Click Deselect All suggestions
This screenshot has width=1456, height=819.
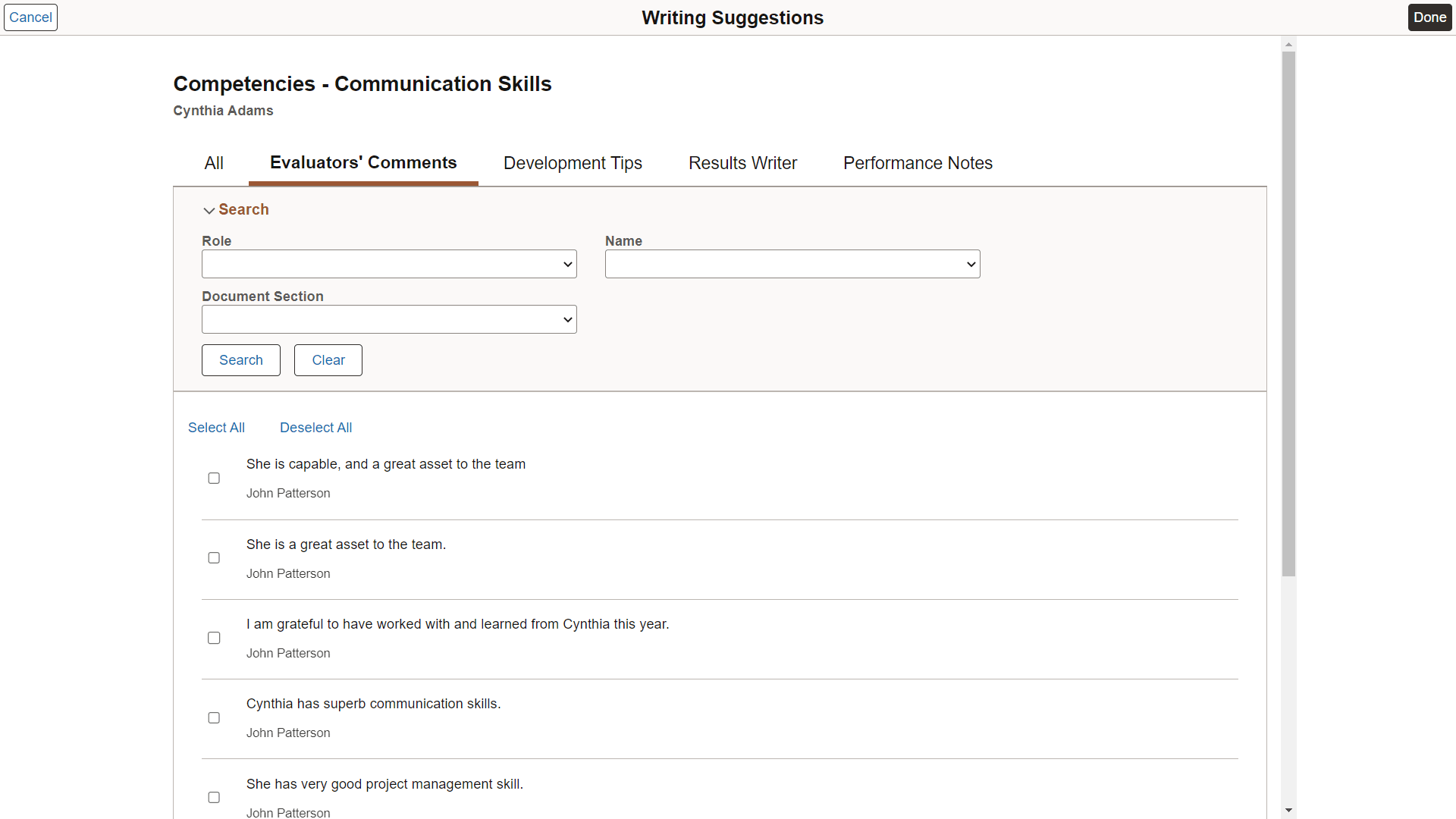(315, 427)
